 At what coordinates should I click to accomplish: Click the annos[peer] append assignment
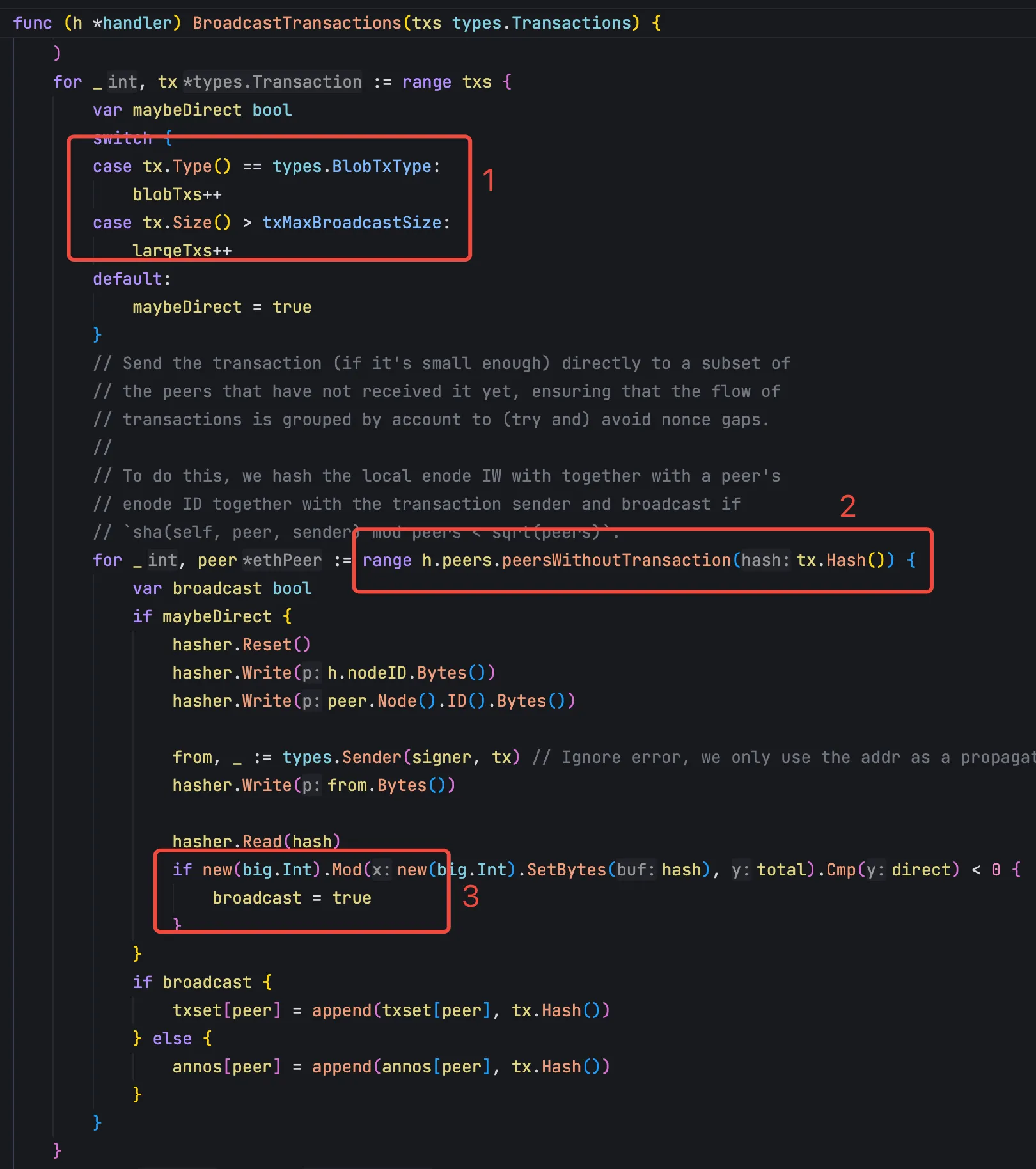tap(390, 1067)
